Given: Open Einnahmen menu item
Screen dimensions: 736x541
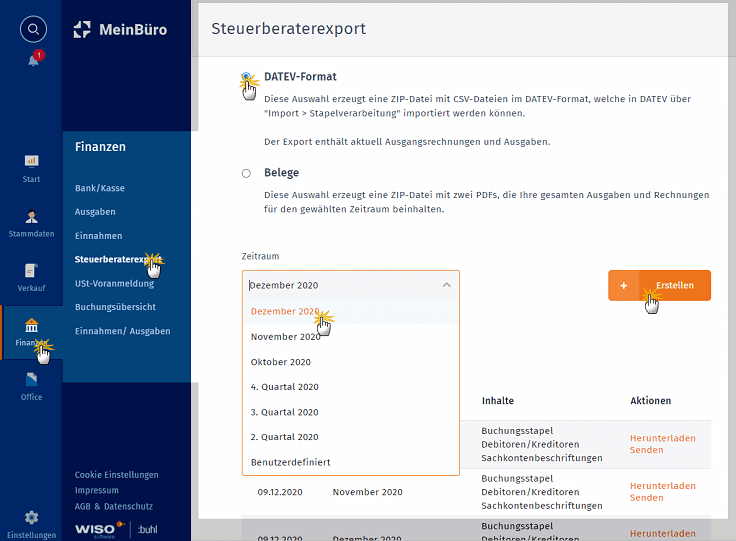Looking at the screenshot, I should point(99,236).
